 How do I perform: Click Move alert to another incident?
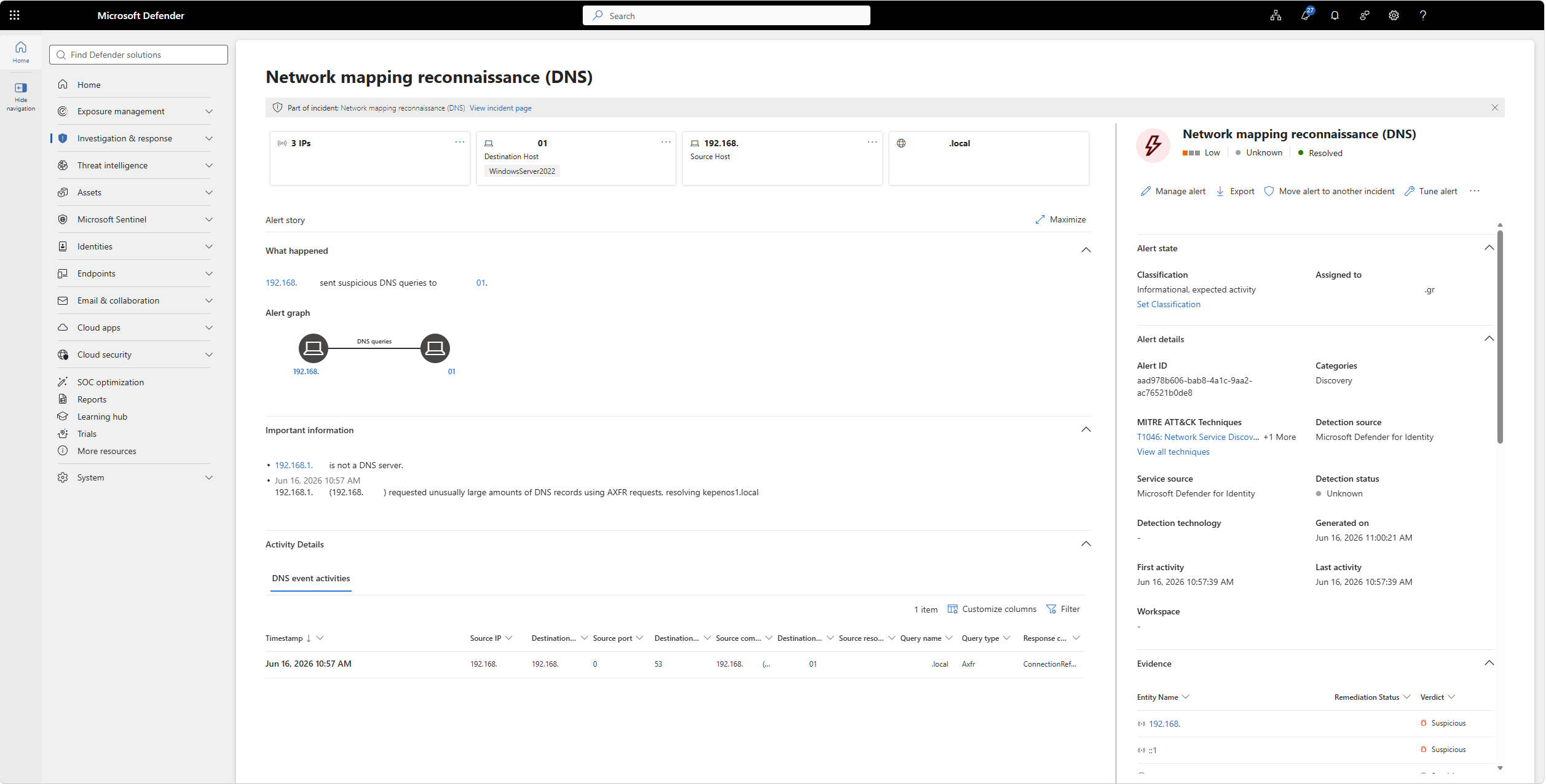tap(1329, 191)
